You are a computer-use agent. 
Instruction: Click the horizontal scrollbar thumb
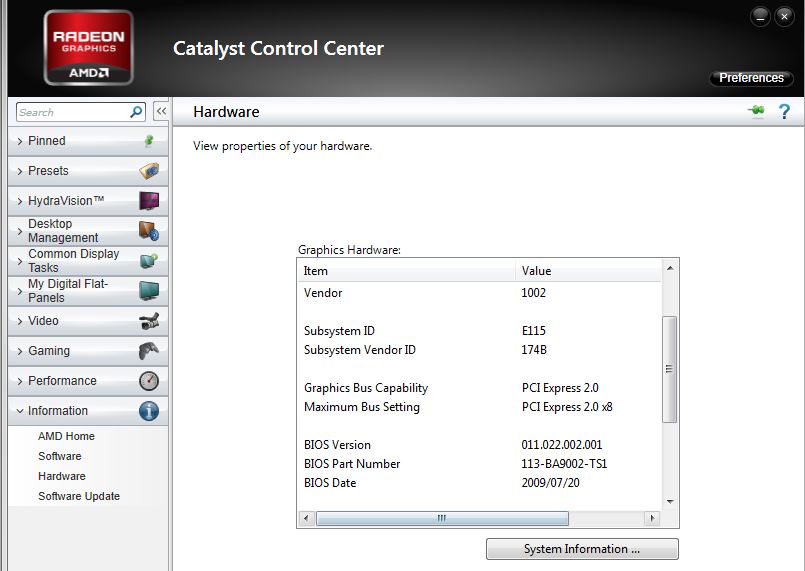[x=442, y=518]
